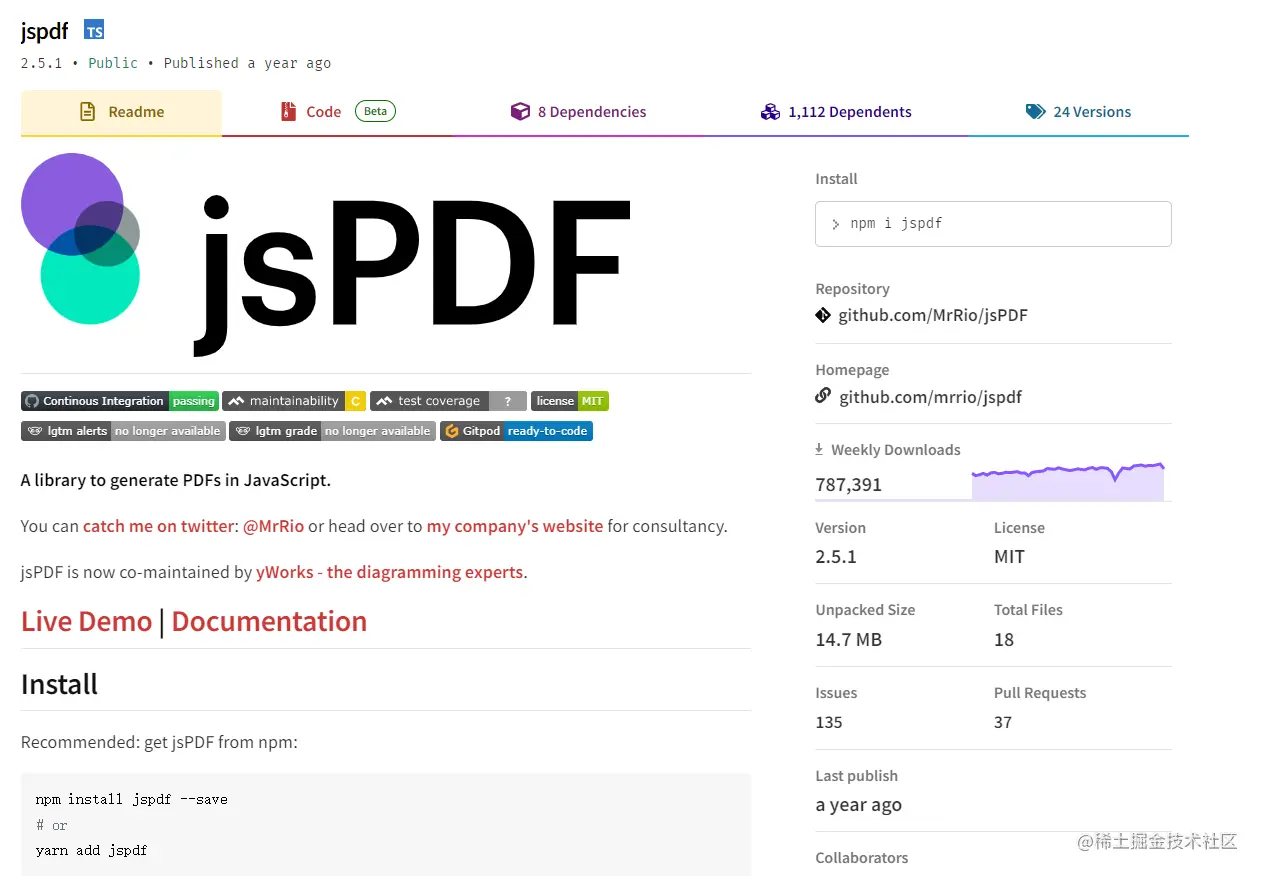Switch to the Code tab

pos(337,112)
